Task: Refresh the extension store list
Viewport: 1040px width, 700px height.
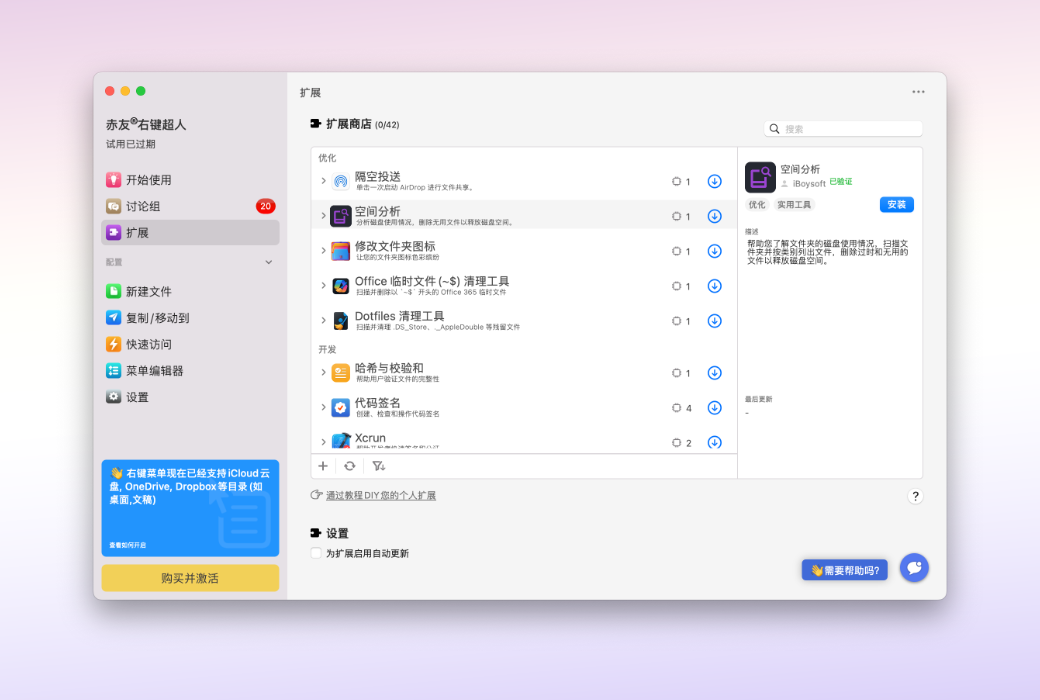Action: [350, 466]
